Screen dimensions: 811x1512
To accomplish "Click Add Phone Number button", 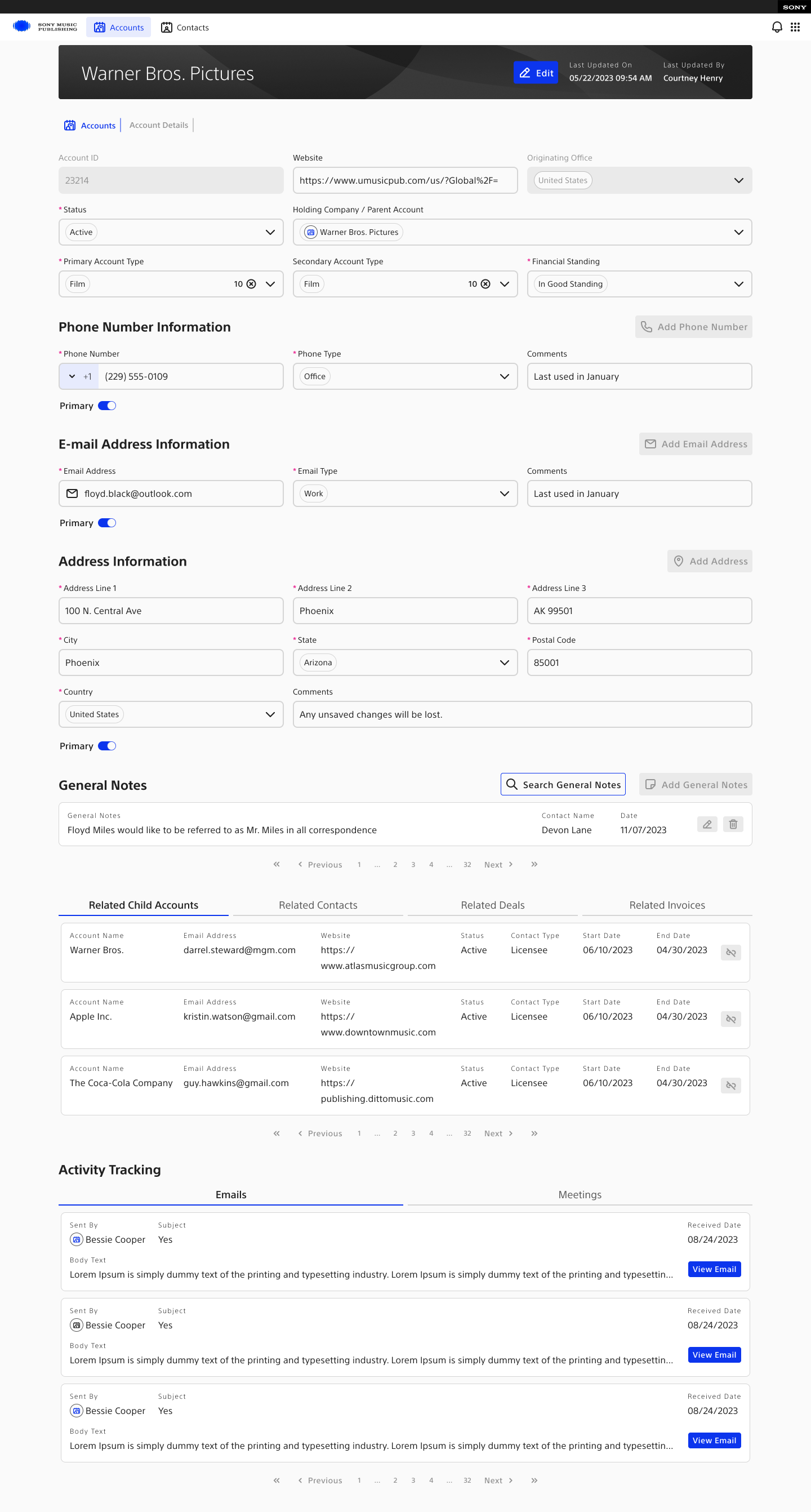I will (693, 327).
